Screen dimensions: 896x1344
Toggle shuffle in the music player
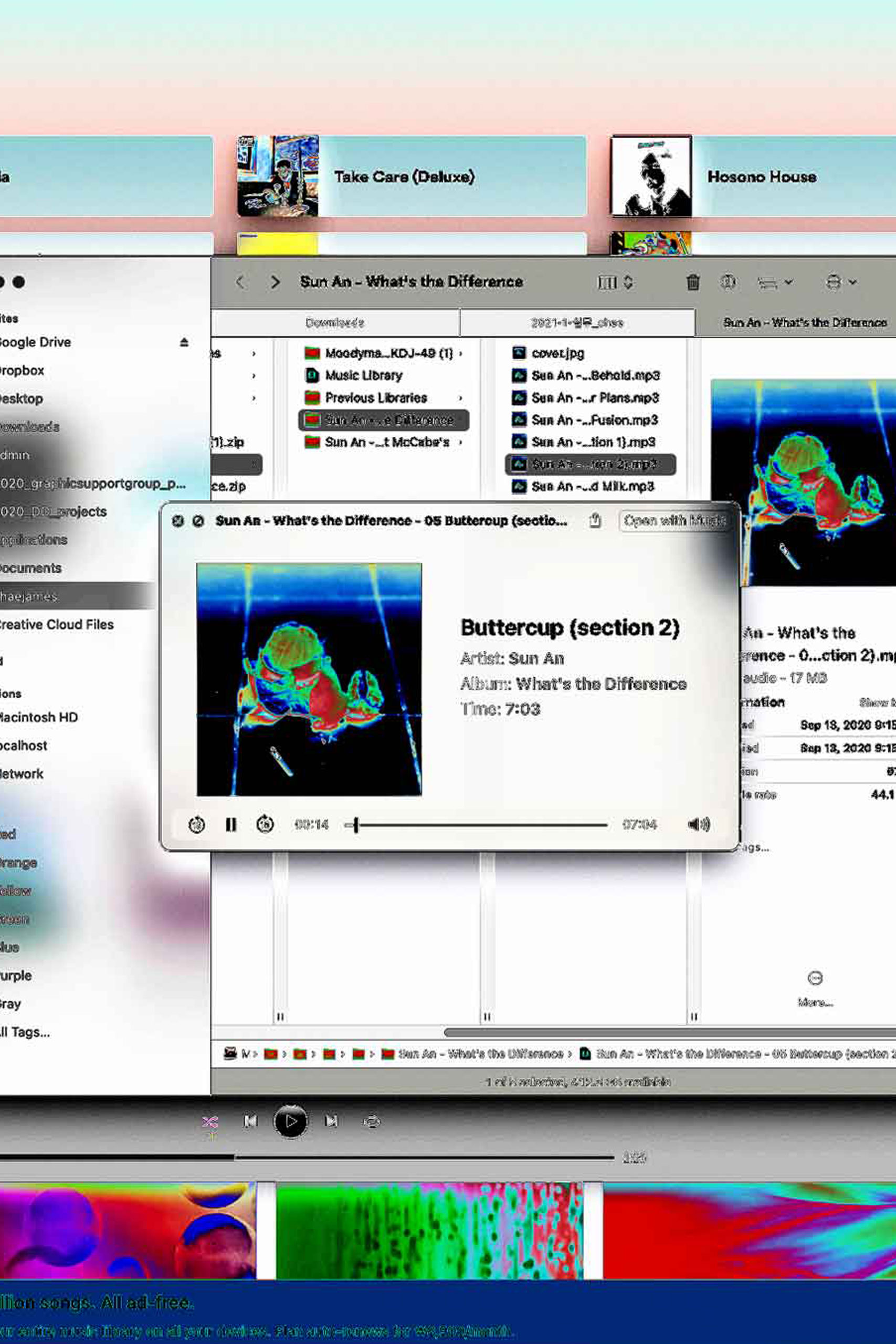[210, 1122]
